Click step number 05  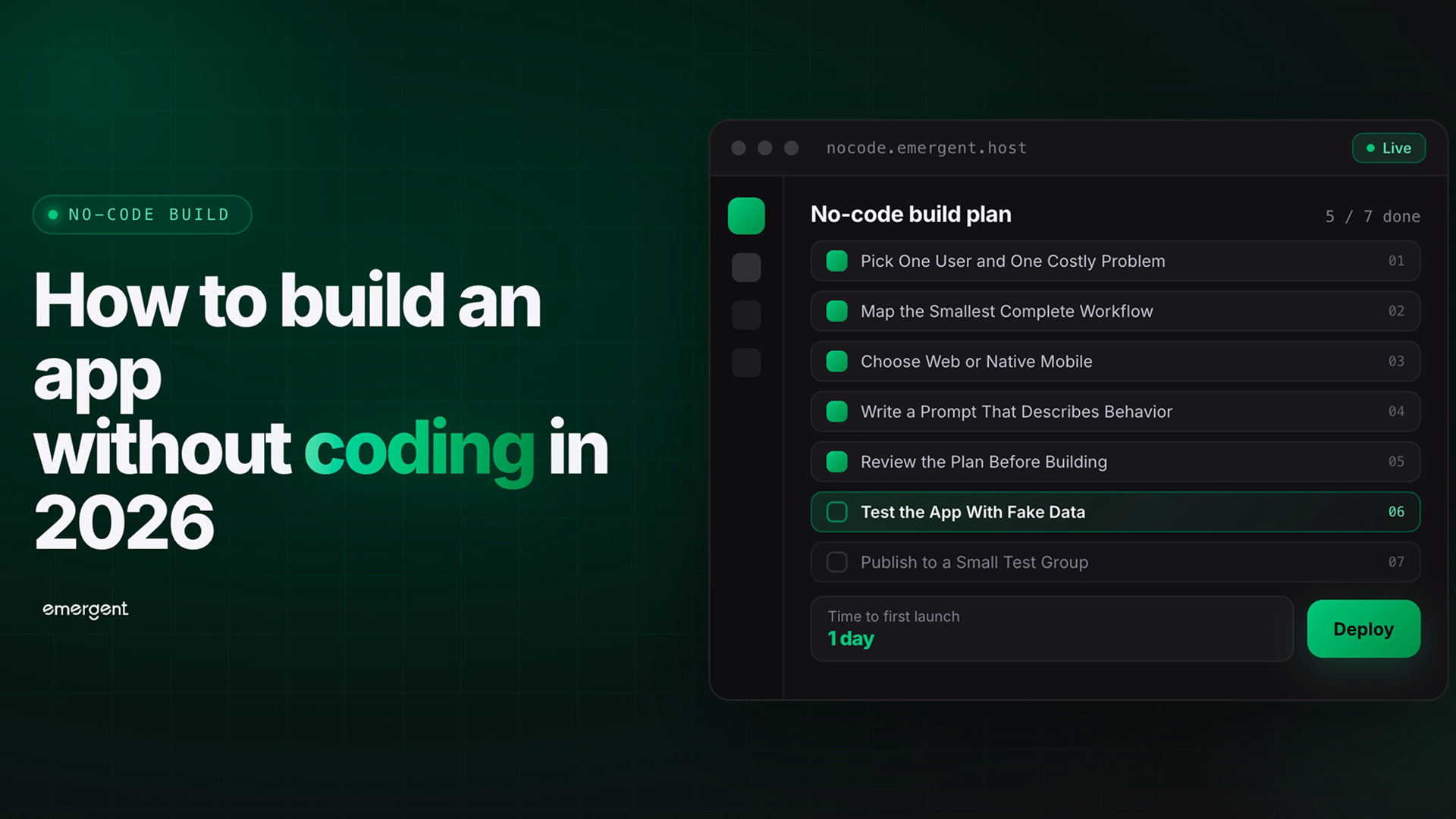click(1396, 462)
